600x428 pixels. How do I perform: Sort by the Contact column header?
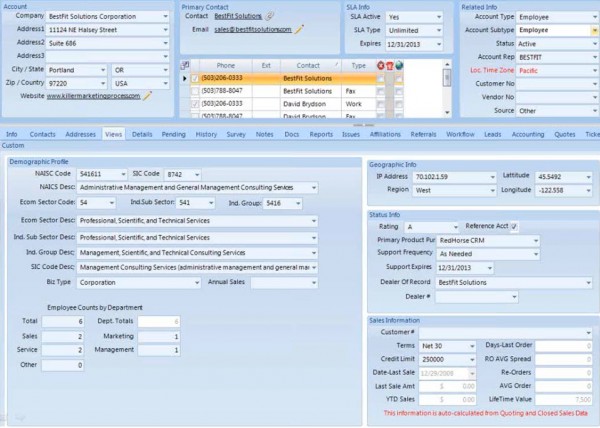tap(310, 65)
